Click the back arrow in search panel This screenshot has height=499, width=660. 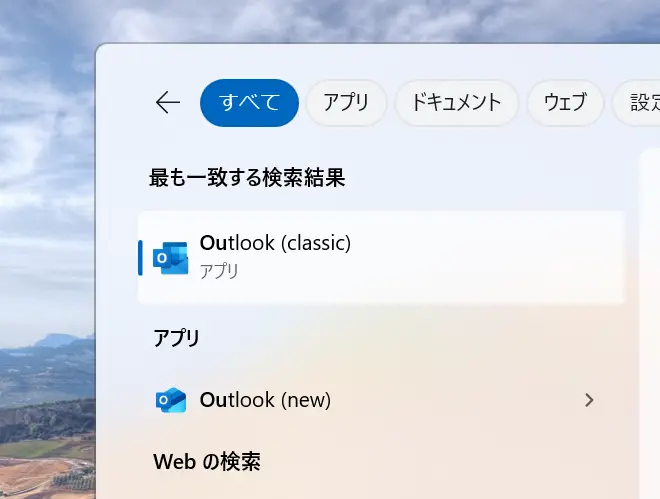pyautogui.click(x=168, y=103)
